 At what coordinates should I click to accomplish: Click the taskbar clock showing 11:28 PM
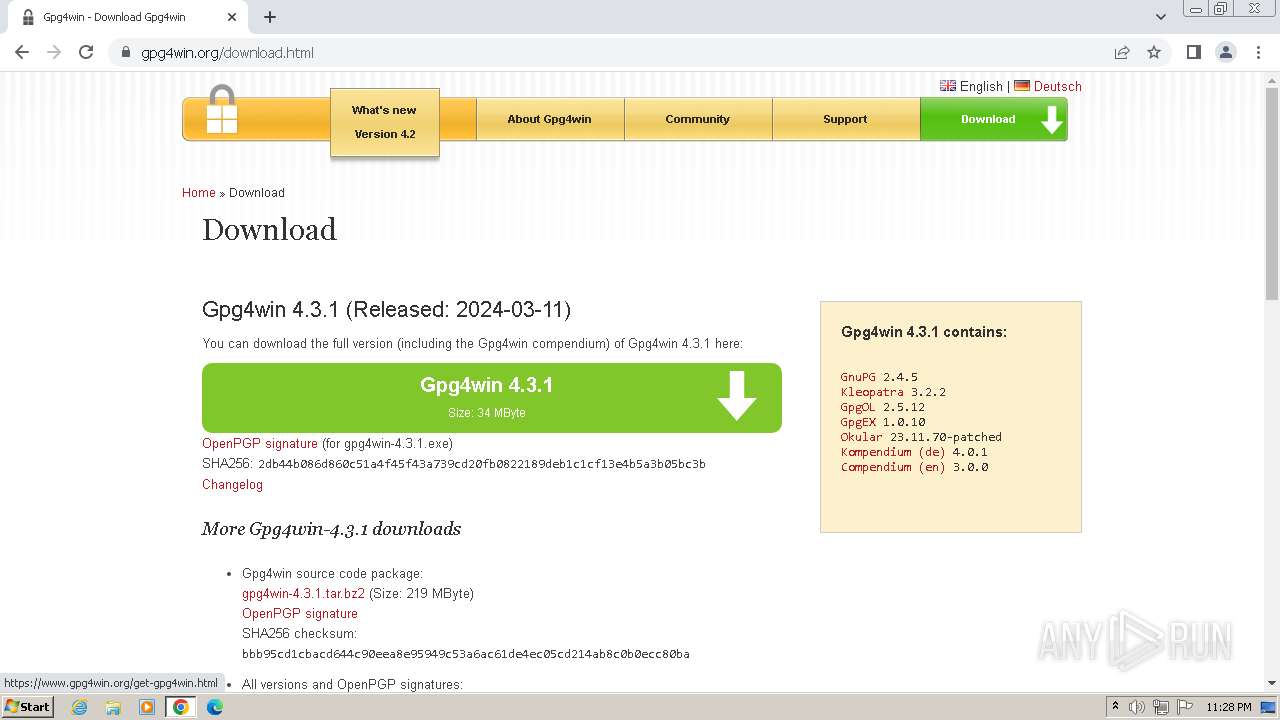[1229, 707]
